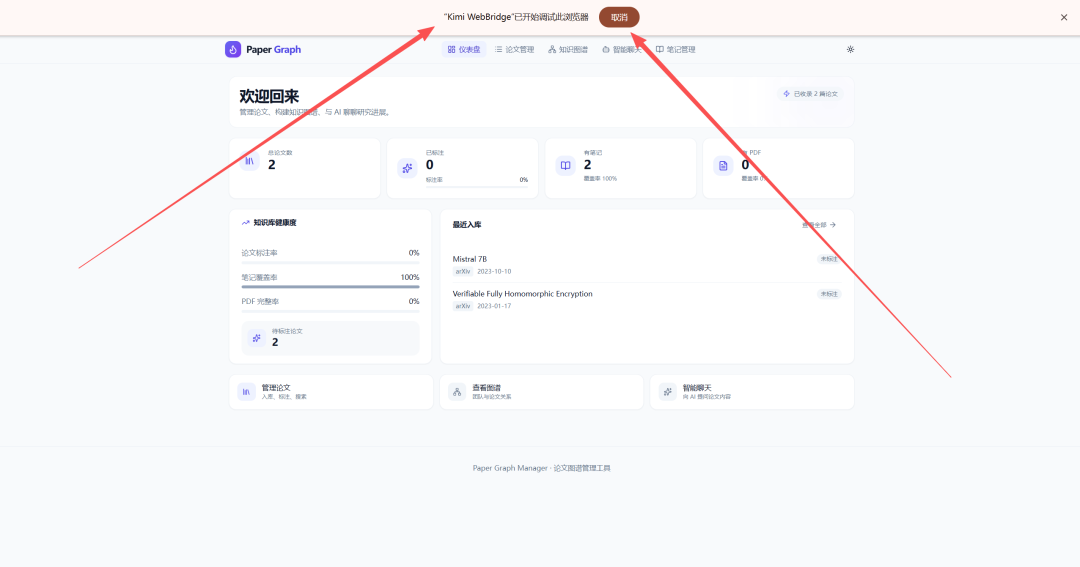The height and width of the screenshot is (567, 1080).
Task: Click the graph node icon of 查看图谱 shortcut
Action: point(457,391)
